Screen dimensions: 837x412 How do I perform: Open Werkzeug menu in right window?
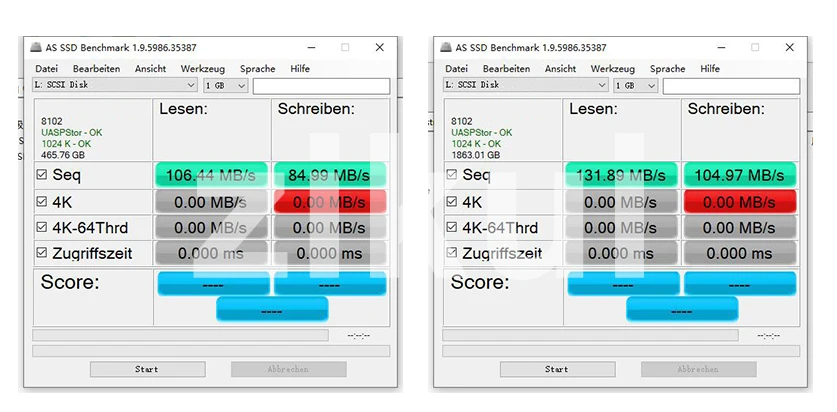pos(613,69)
